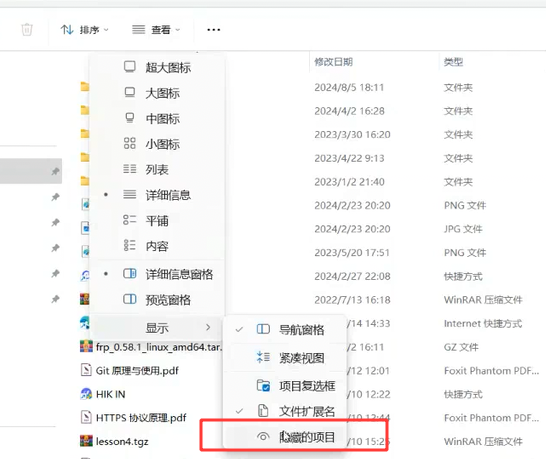Click the 小图标 four-squares glyph
The width and height of the screenshot is (546, 459).
click(x=130, y=143)
